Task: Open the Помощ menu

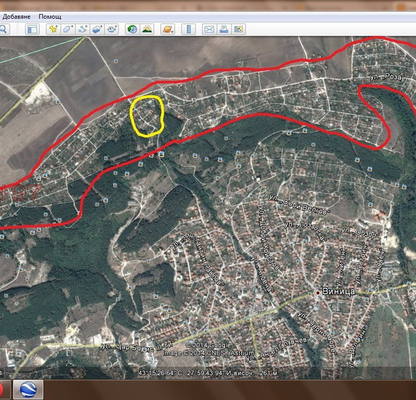Action: point(50,17)
